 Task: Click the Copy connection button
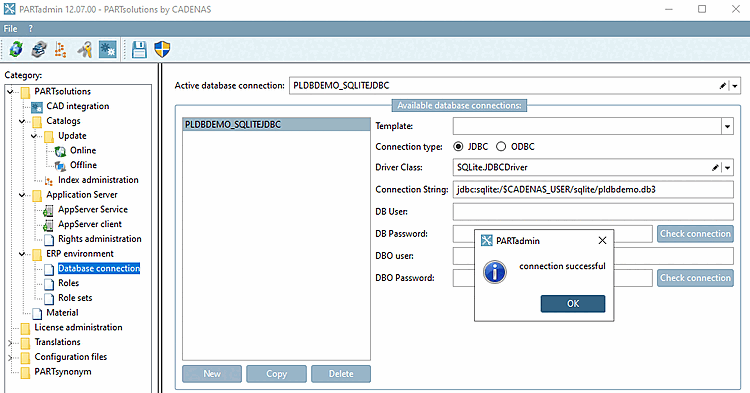point(276,374)
